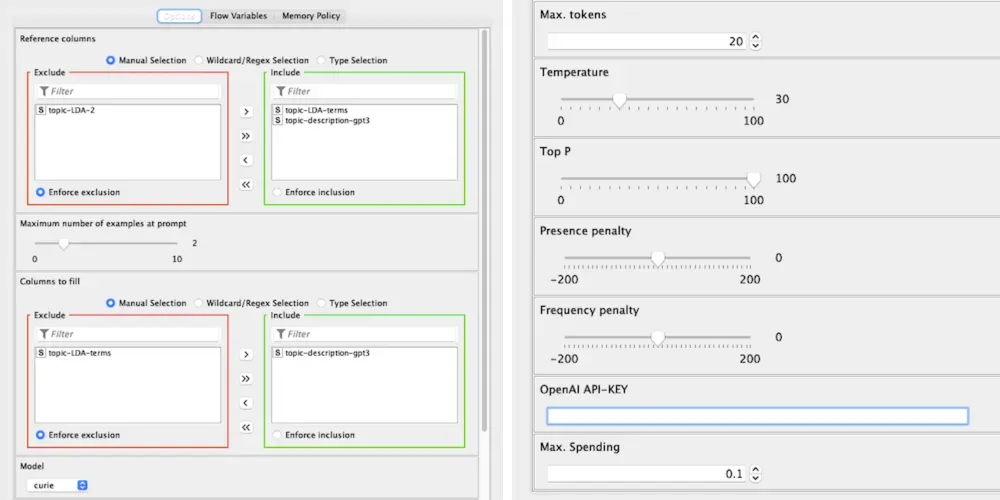Decrease Max. Spending with the down arrow
This screenshot has height=500, width=1000.
coord(756,478)
